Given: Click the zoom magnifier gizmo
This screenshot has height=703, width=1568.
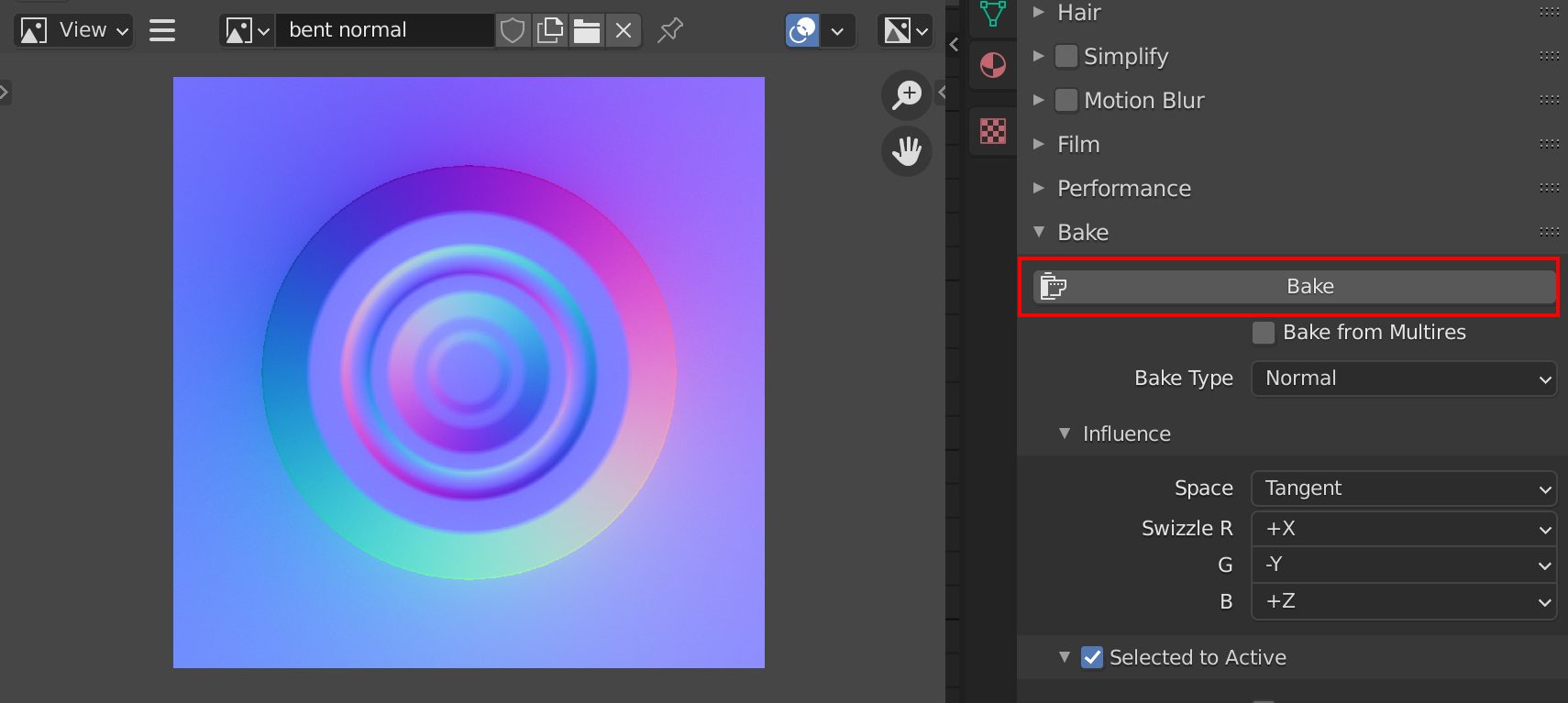Looking at the screenshot, I should pos(907,94).
